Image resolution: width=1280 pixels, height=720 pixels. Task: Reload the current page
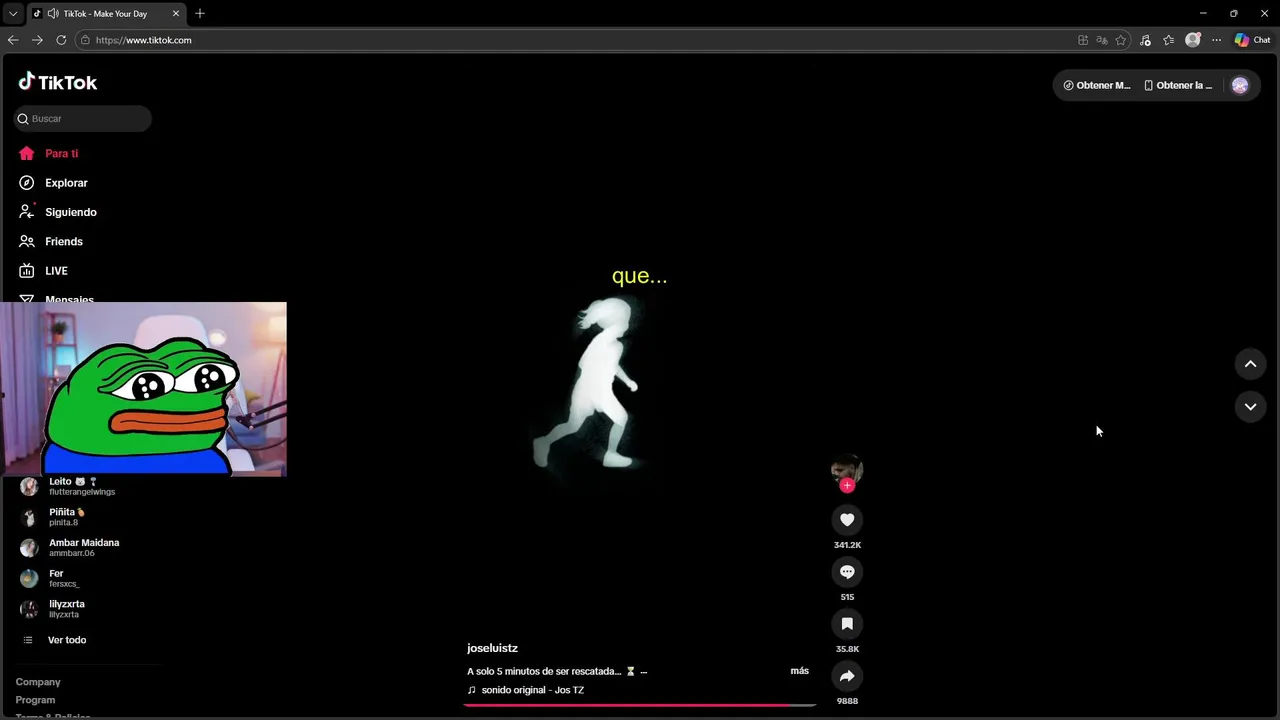(61, 40)
